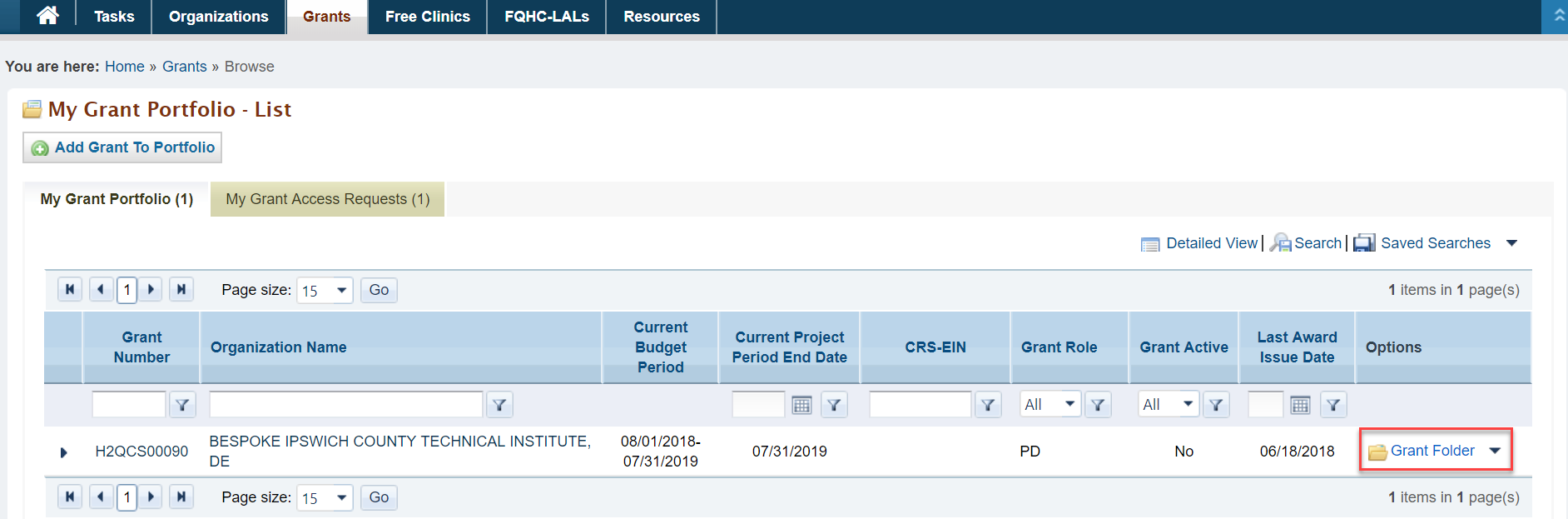The image size is (1568, 519).
Task: Open the Saved Searches dropdown arrow
Action: 1511,243
